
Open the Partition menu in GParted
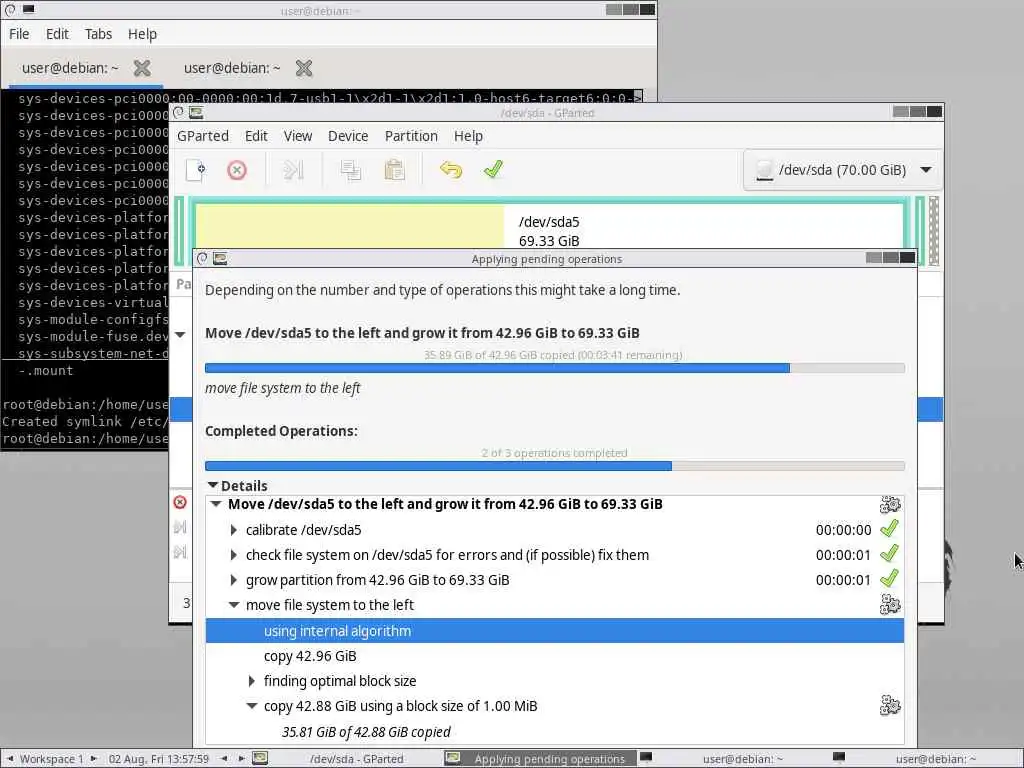click(x=411, y=136)
